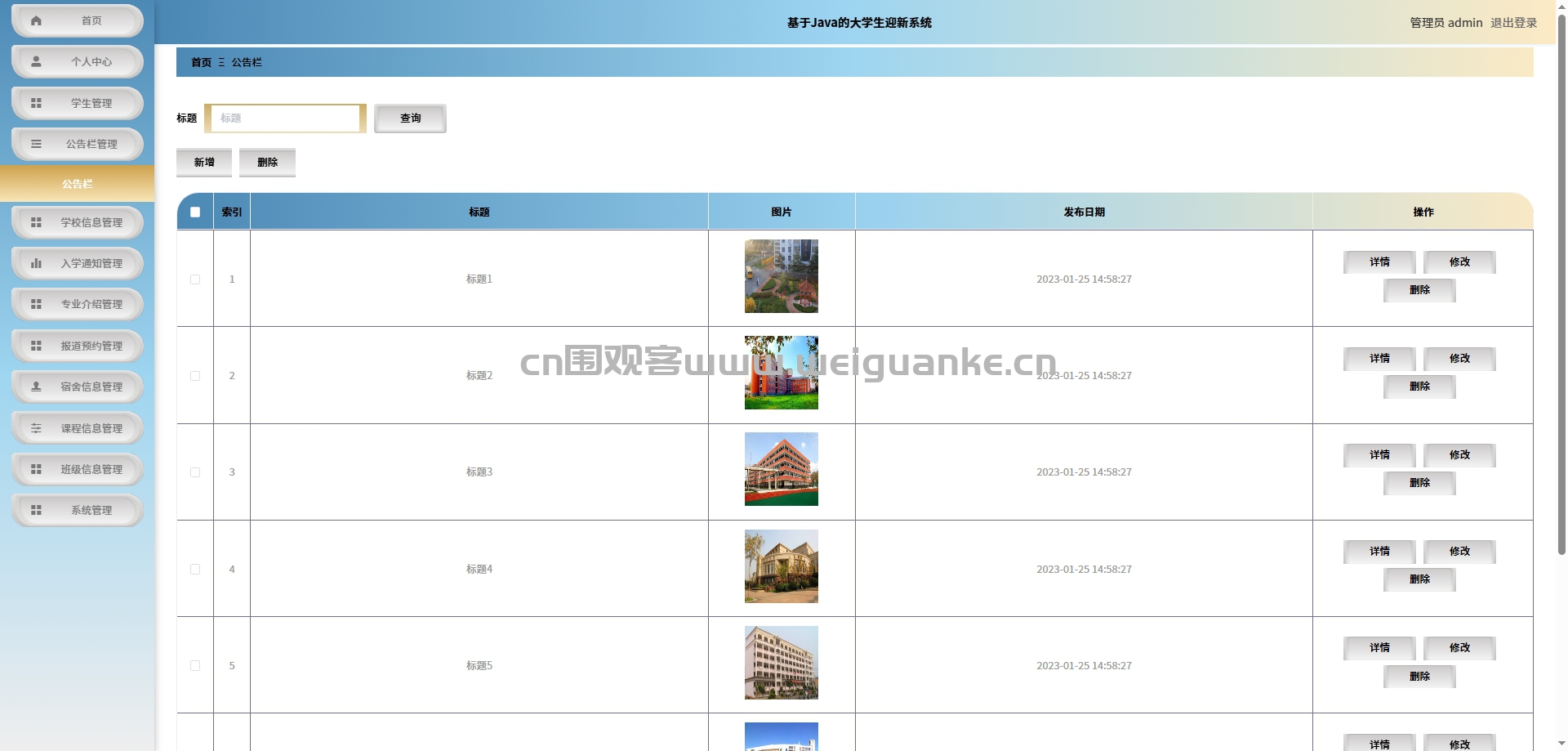Toggle the select-all checkbox in table header
Screen dimensions: 1568x751
[195, 212]
